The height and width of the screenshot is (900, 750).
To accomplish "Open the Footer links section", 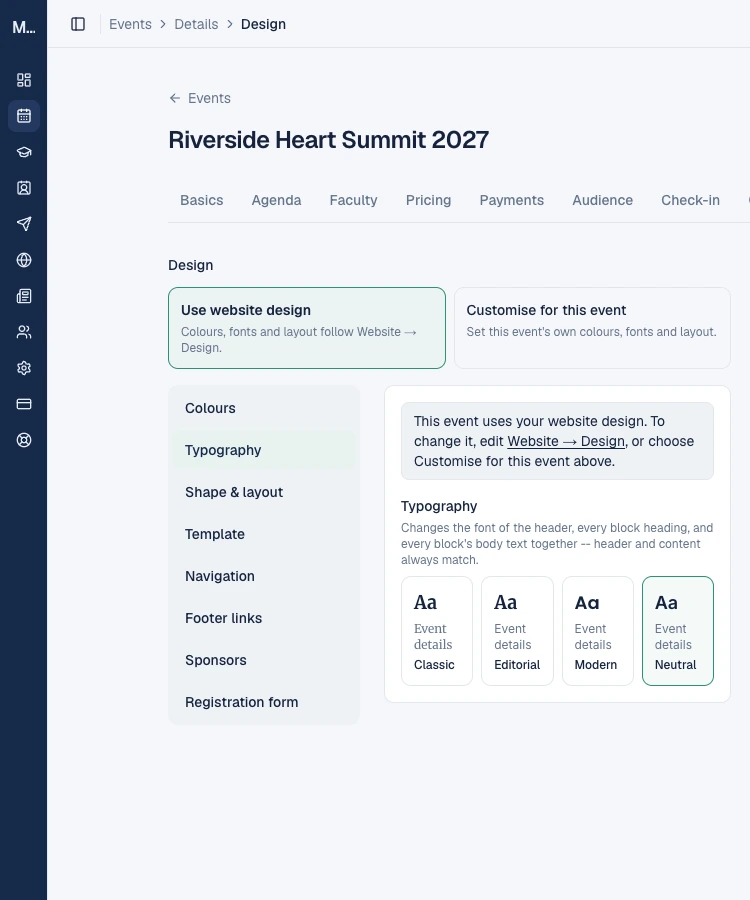I will pyautogui.click(x=264, y=618).
